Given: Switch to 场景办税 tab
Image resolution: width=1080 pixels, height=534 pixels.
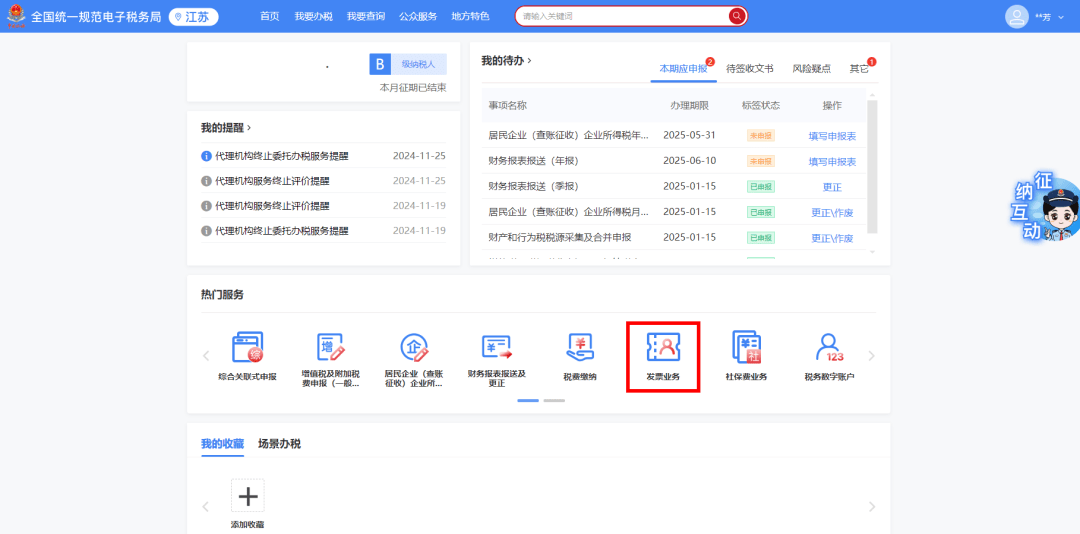Looking at the screenshot, I should (x=279, y=444).
